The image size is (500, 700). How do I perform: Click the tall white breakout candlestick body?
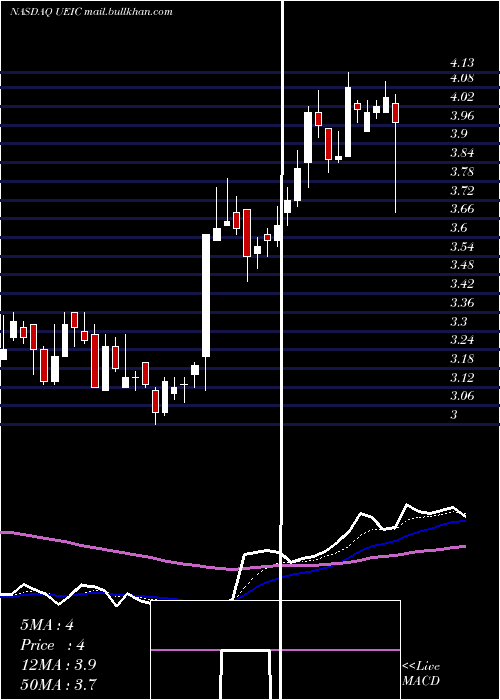point(206,296)
